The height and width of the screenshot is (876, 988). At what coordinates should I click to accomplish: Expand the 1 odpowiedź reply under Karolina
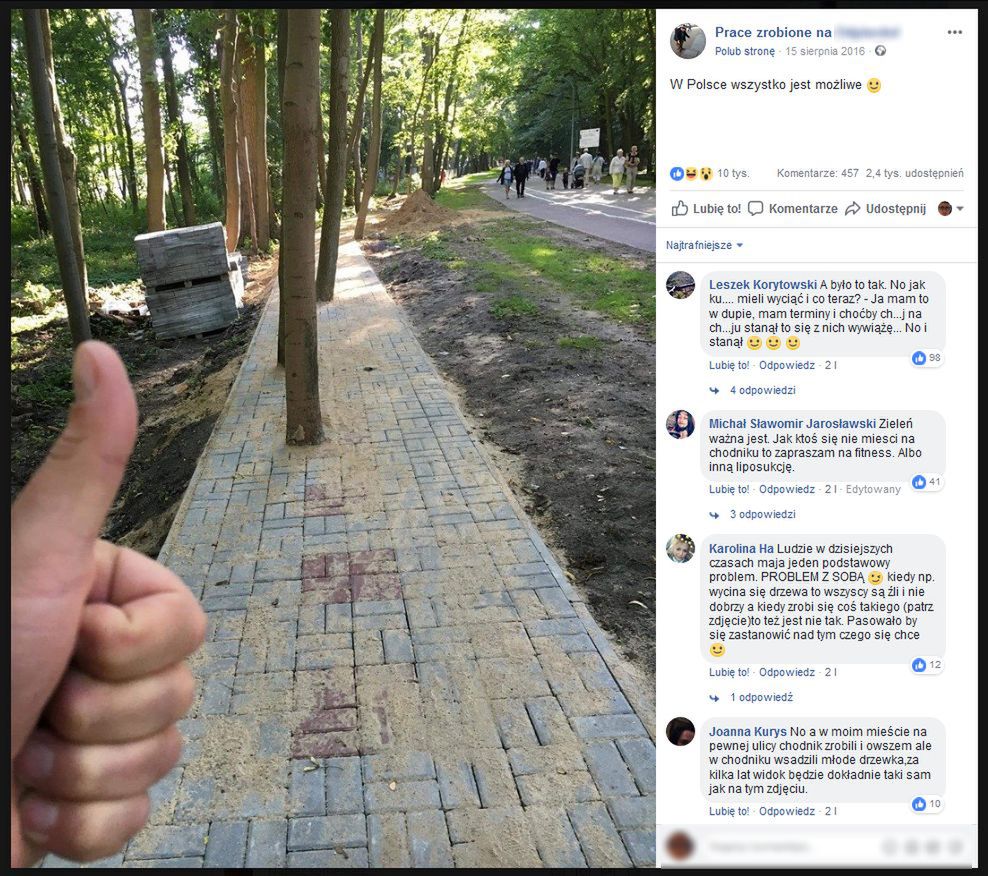761,698
